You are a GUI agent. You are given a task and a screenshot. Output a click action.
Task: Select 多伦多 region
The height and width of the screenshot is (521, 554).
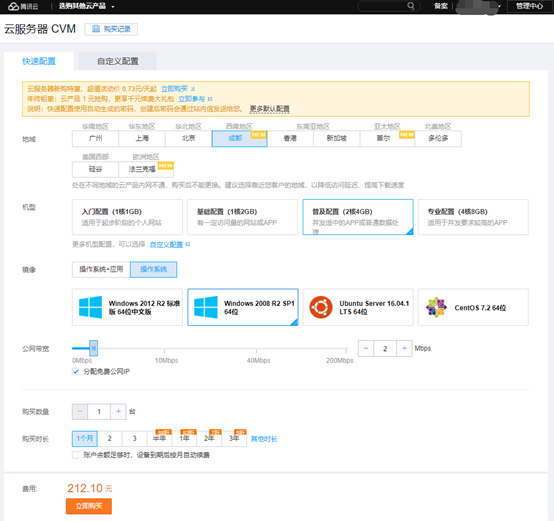438,138
